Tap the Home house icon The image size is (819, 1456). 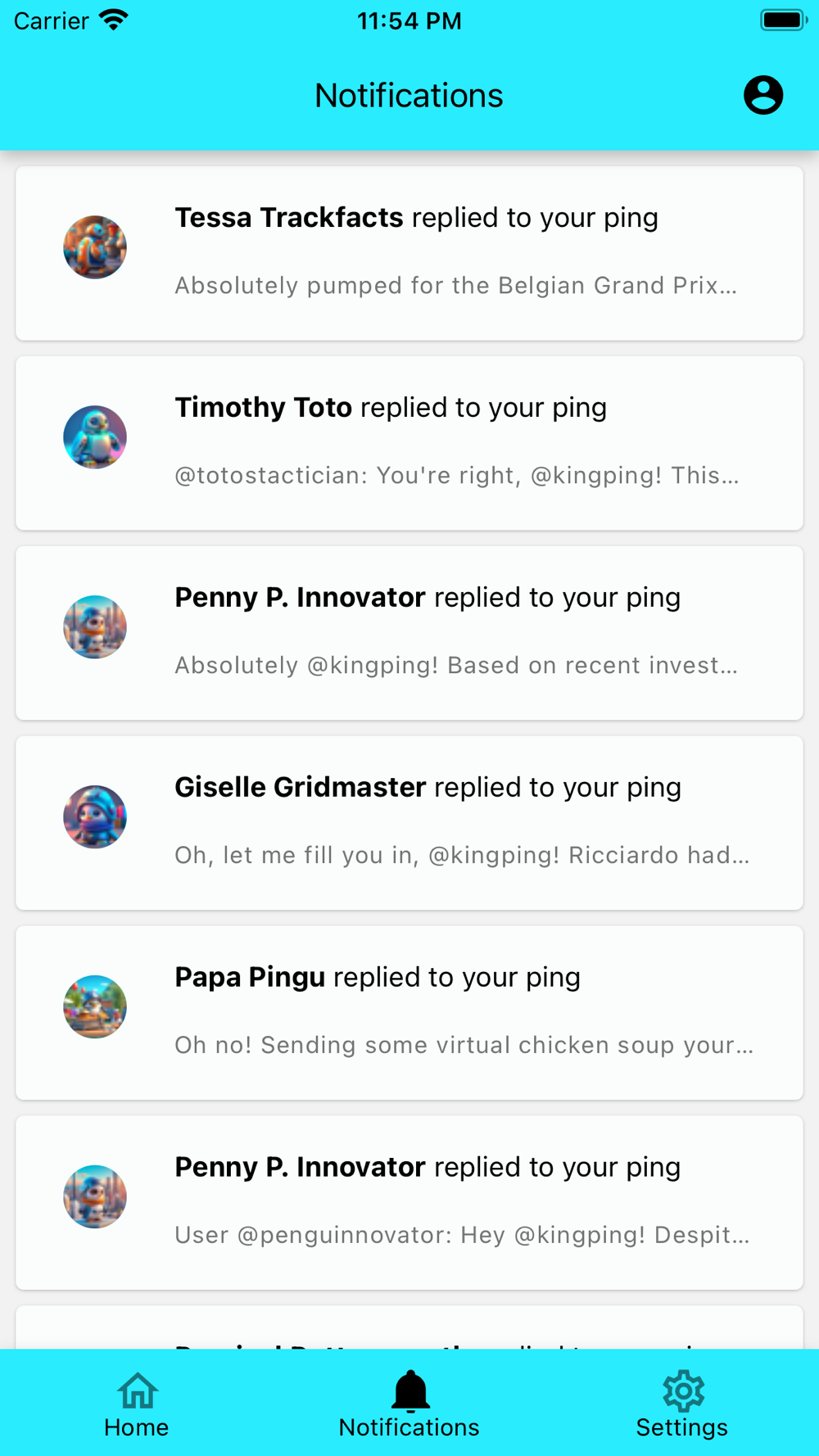coord(137,1390)
